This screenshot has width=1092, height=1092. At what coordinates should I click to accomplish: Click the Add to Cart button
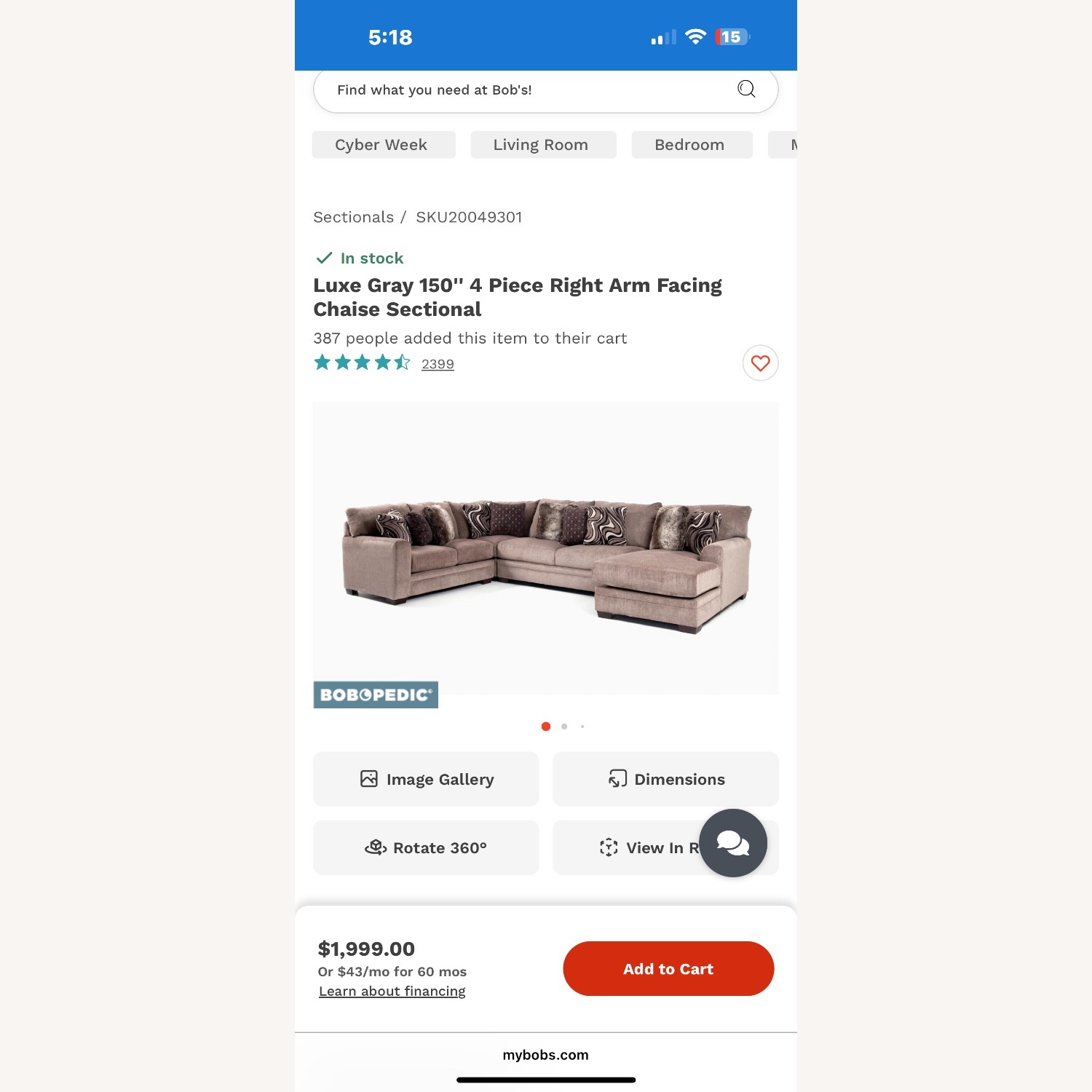point(668,969)
